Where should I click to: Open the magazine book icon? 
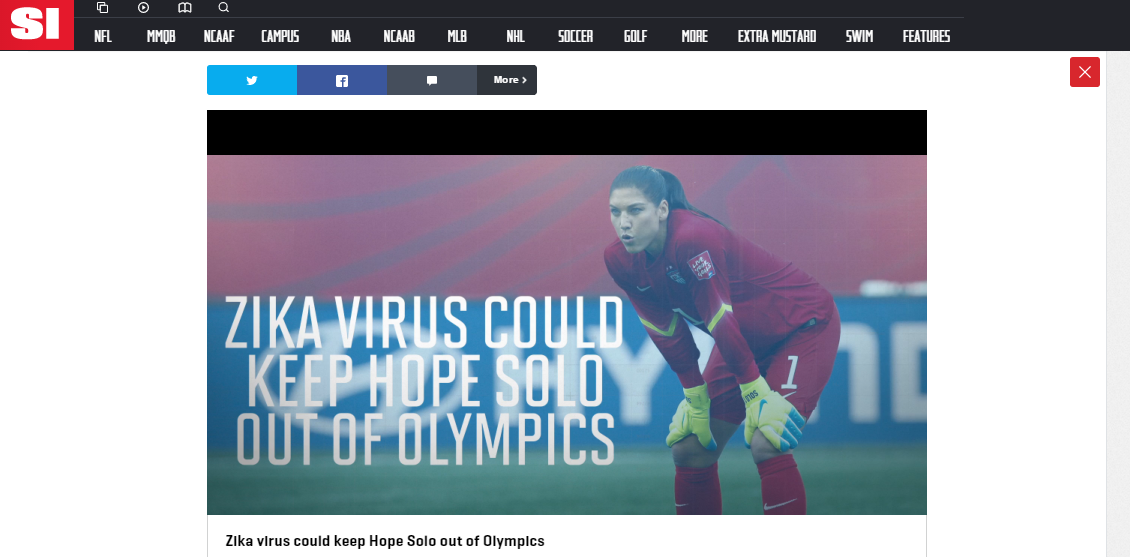click(x=184, y=8)
